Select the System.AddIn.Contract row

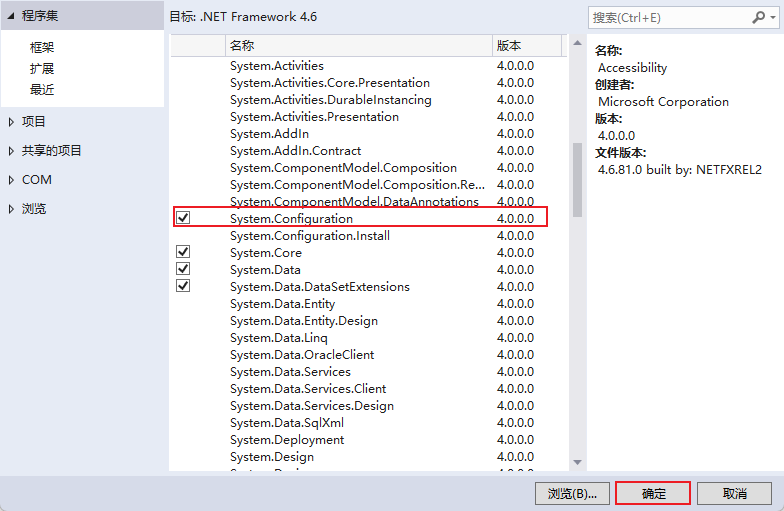pos(368,150)
